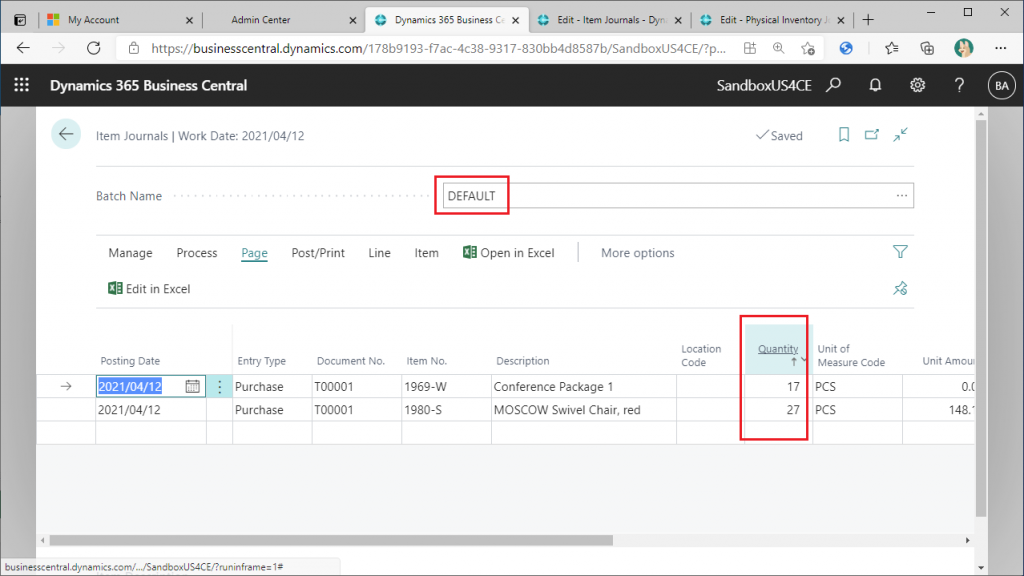The height and width of the screenshot is (576, 1024).
Task: Open the settings gear menu
Action: point(918,85)
